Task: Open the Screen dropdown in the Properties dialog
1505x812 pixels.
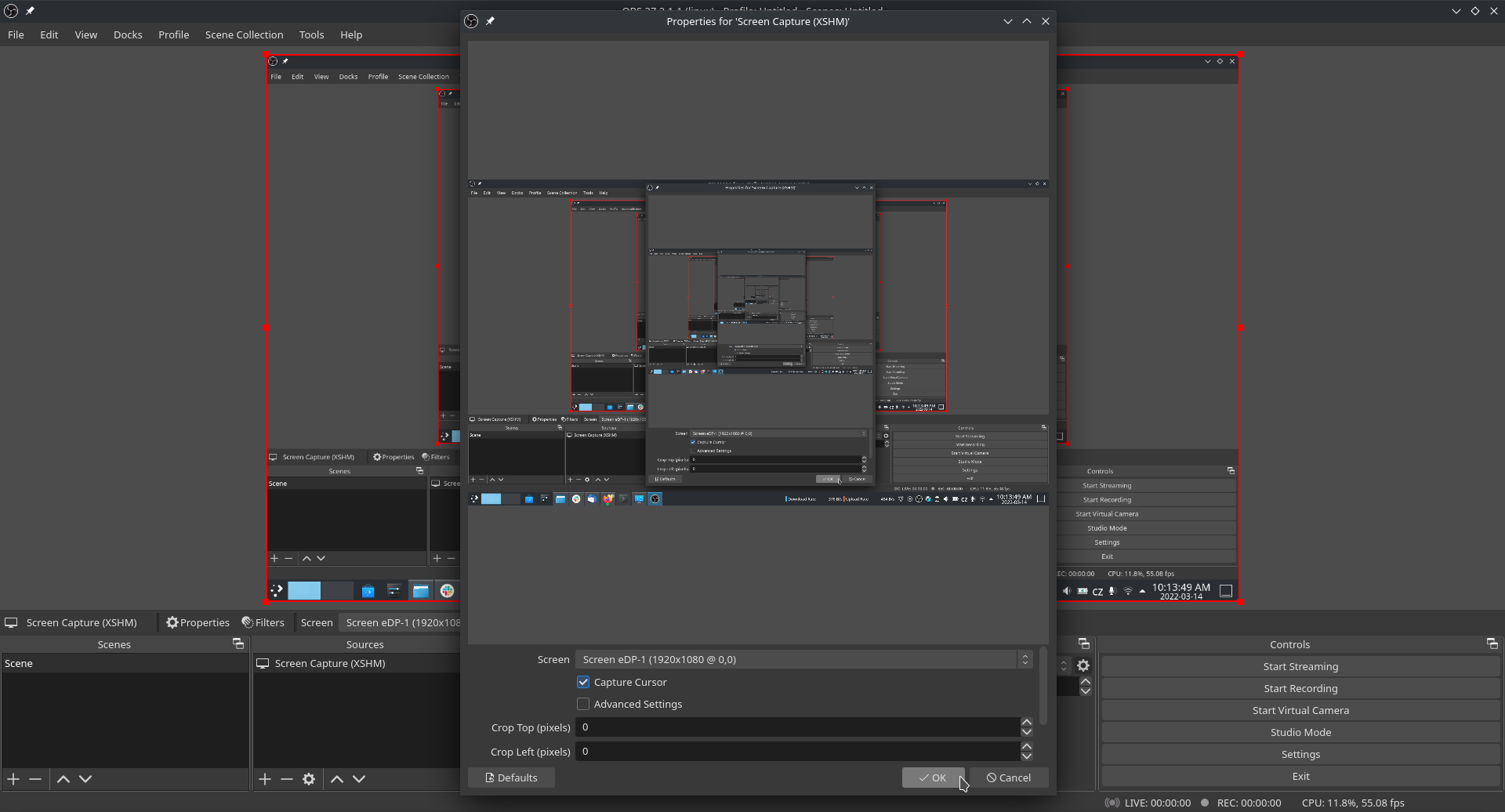Action: (x=804, y=659)
